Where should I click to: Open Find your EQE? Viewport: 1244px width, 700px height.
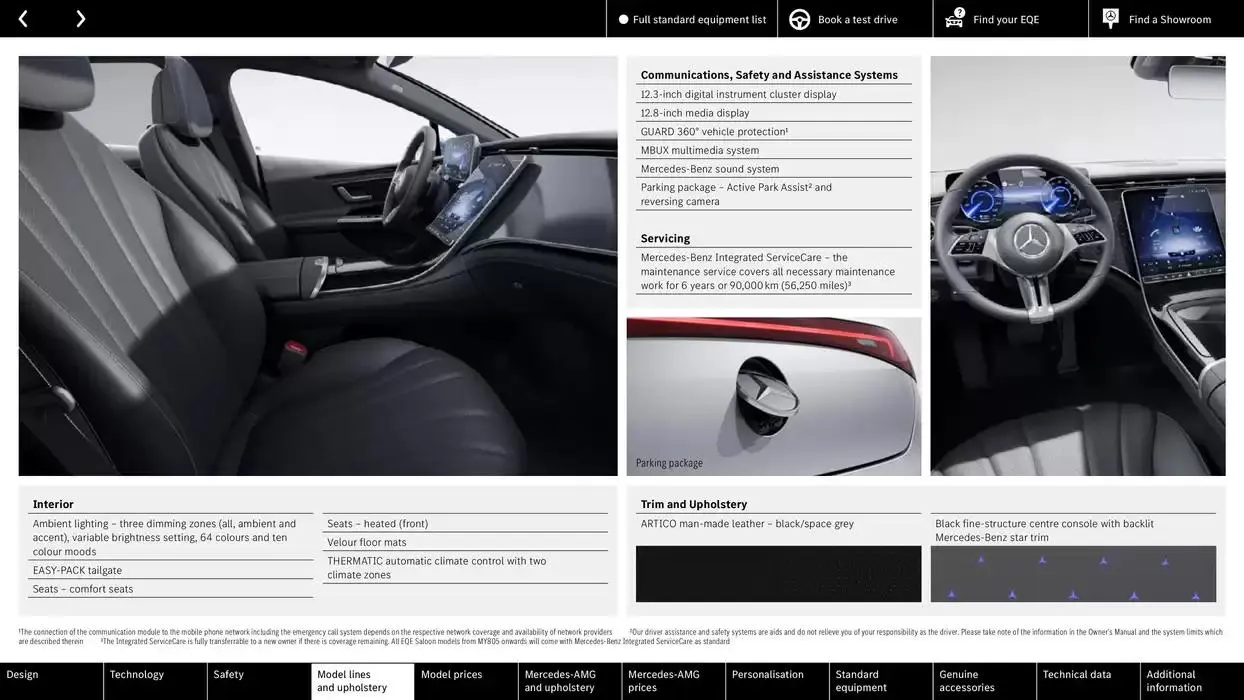tap(1011, 19)
